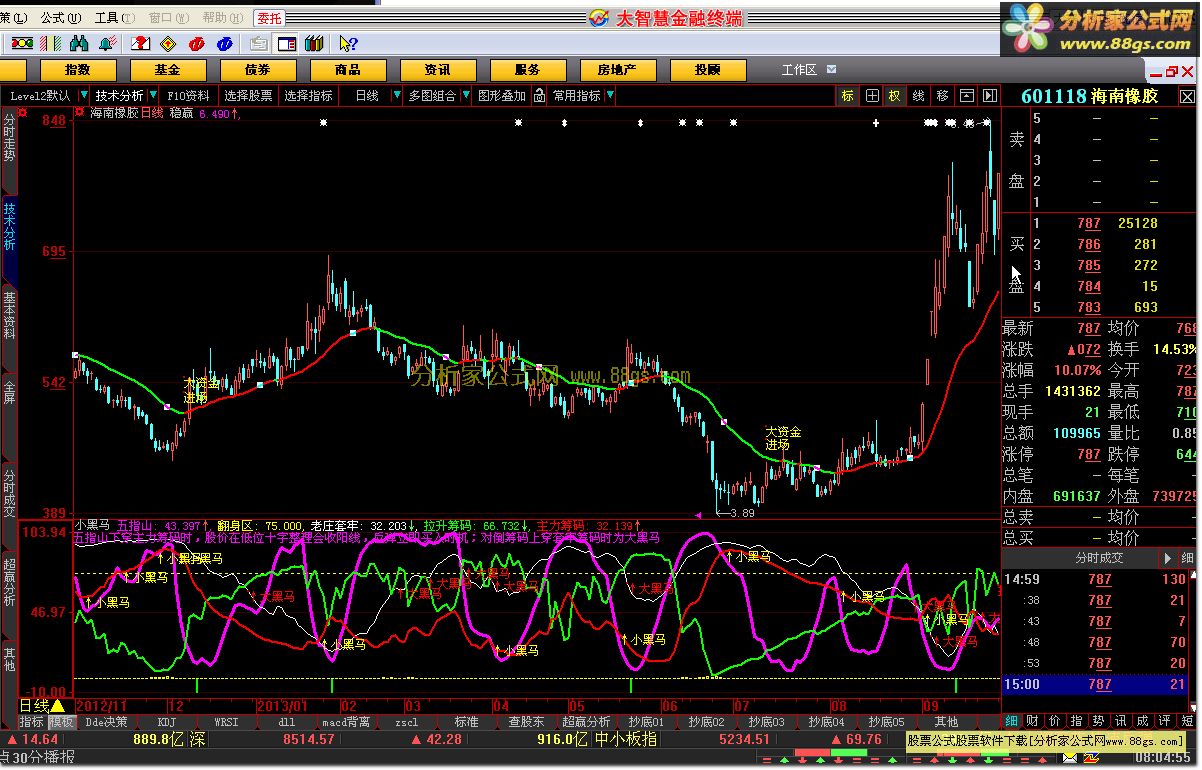
Task: Click F10资料 in the toolbar
Action: point(188,95)
